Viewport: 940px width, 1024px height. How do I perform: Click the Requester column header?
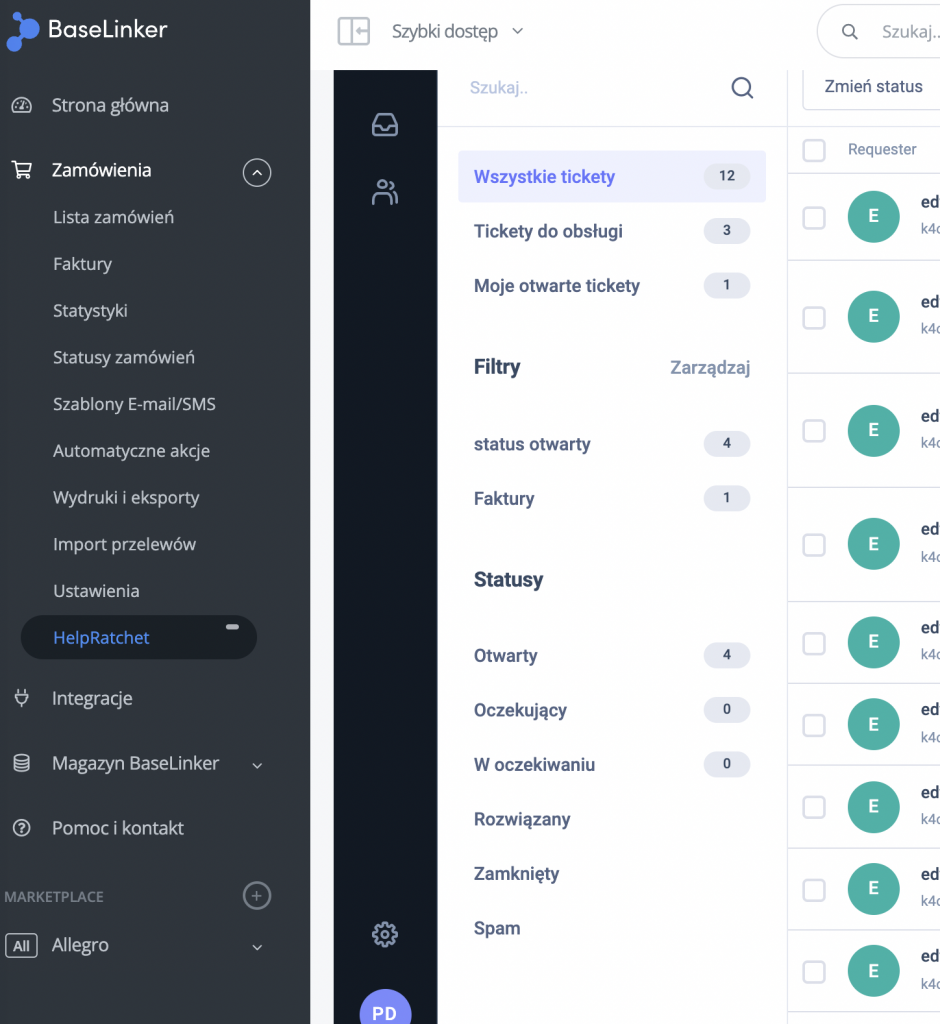(882, 150)
